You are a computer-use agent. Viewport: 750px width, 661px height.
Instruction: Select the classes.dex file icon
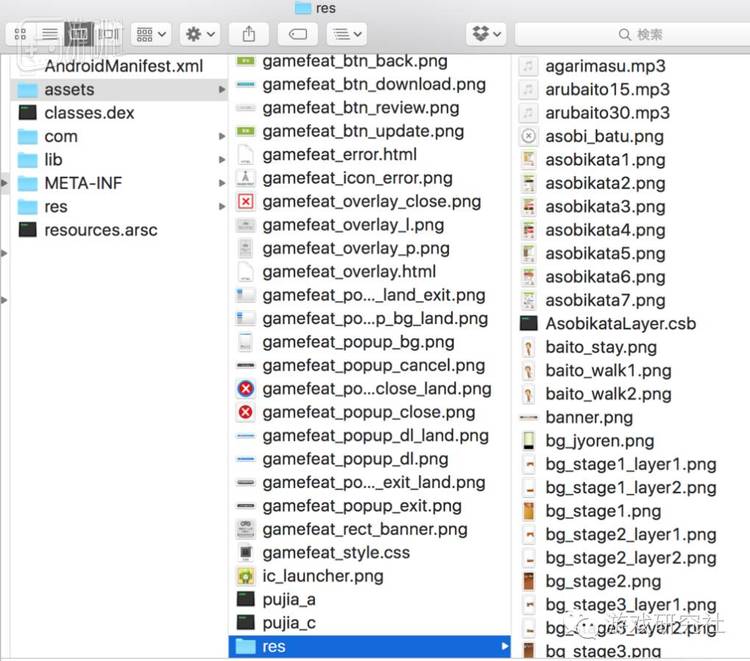28,113
